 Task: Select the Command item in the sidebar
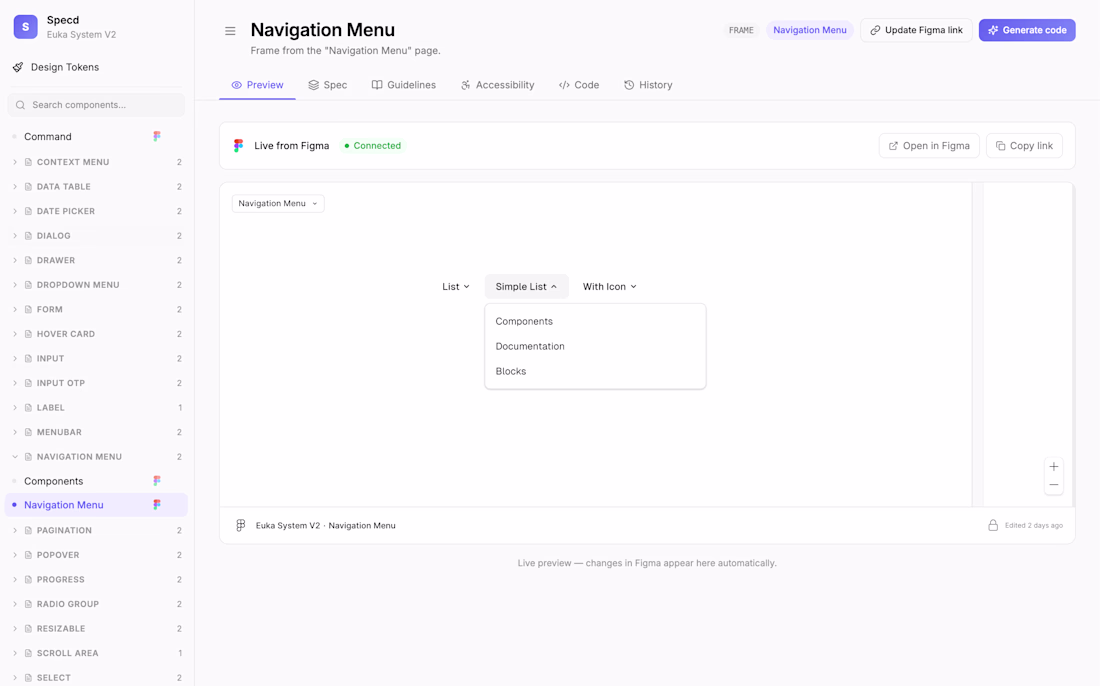pos(96,136)
